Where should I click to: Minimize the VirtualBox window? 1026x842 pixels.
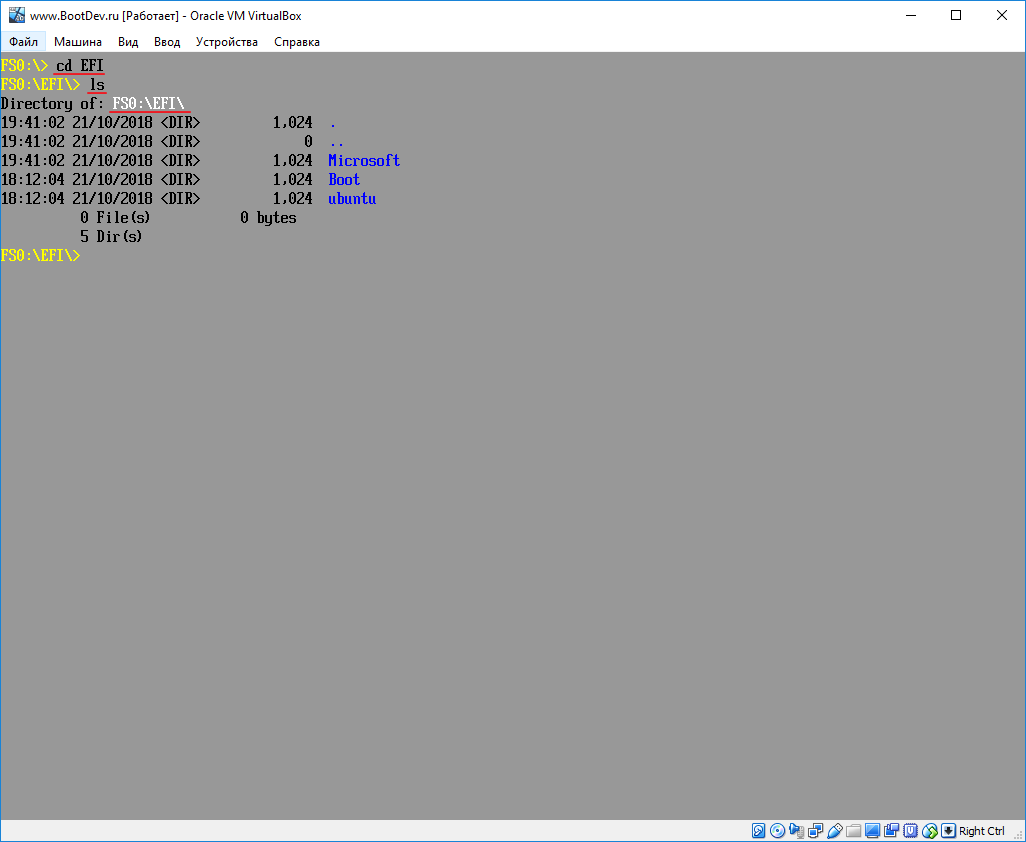click(911, 15)
